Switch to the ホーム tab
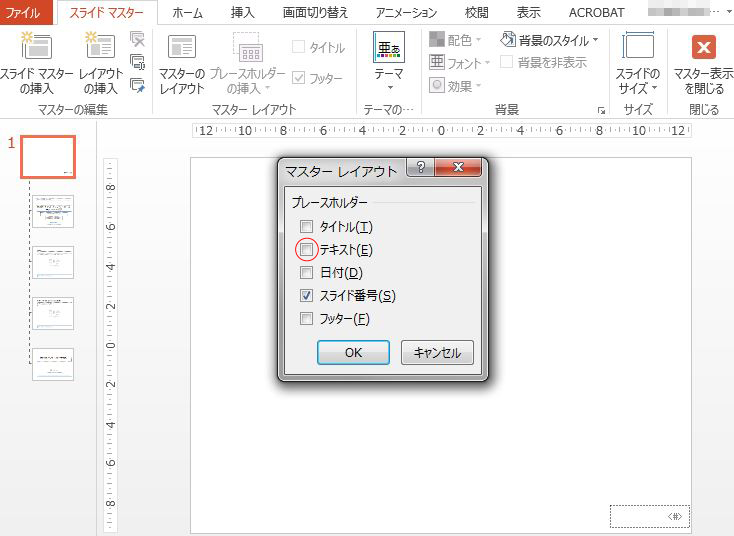734x536 pixels. (x=187, y=13)
